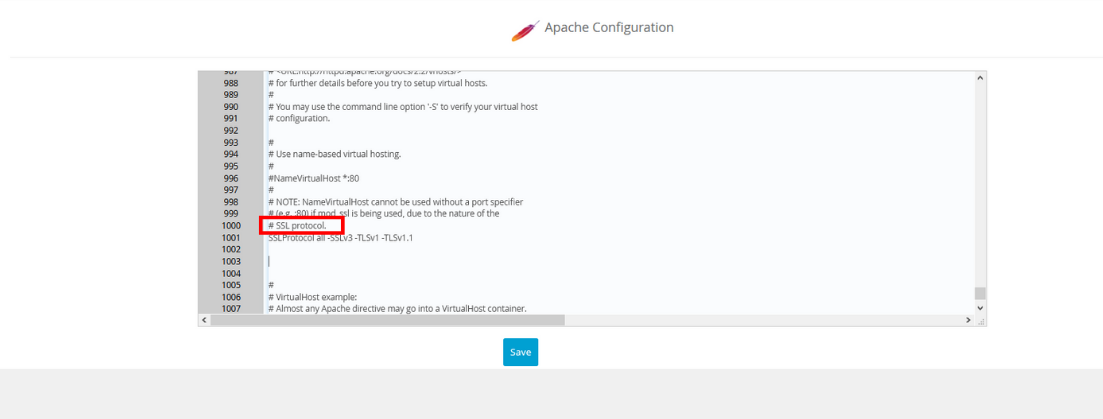The image size is (1103, 419).
Task: Click line number 1005 in gutter
Action: (x=231, y=285)
